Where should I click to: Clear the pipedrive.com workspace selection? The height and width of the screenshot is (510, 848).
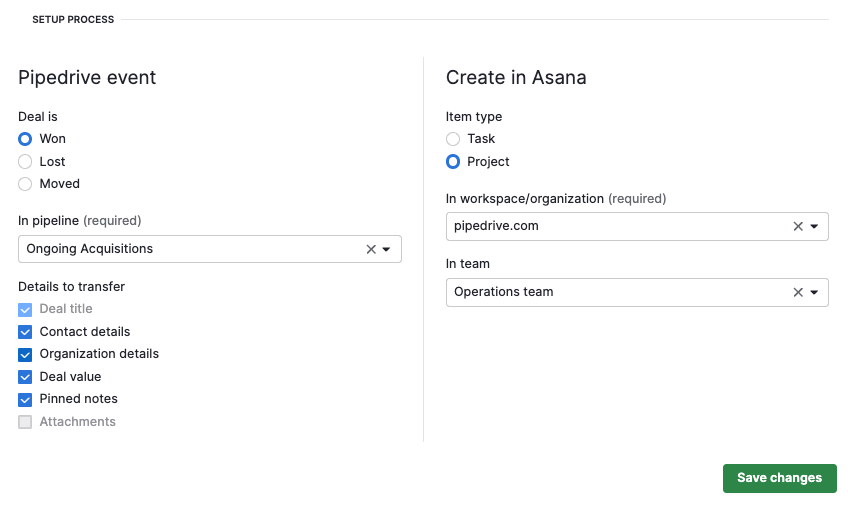(x=798, y=227)
